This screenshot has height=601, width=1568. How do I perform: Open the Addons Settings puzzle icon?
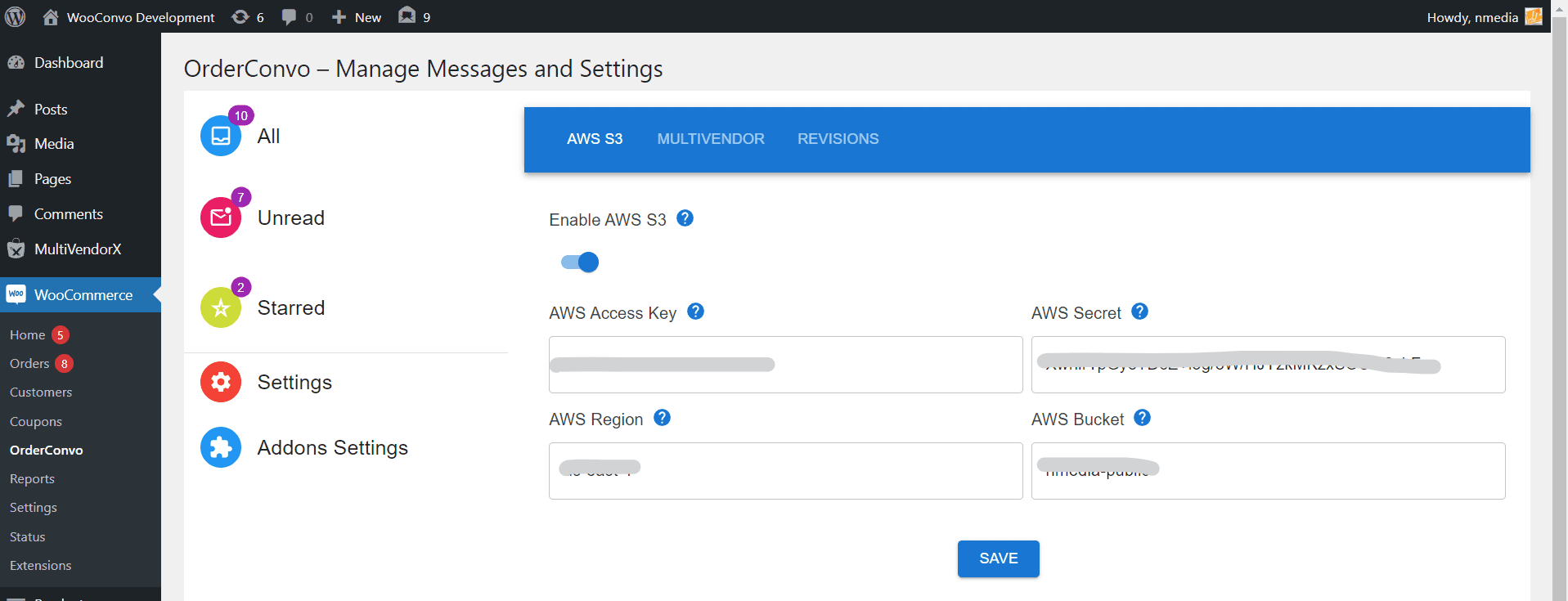pyautogui.click(x=221, y=447)
